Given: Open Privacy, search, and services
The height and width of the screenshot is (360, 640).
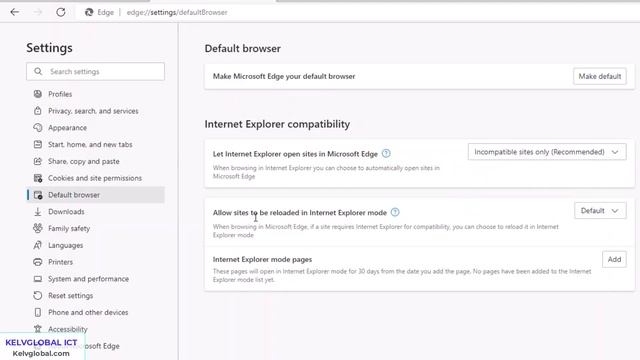Looking at the screenshot, I should 93,111.
